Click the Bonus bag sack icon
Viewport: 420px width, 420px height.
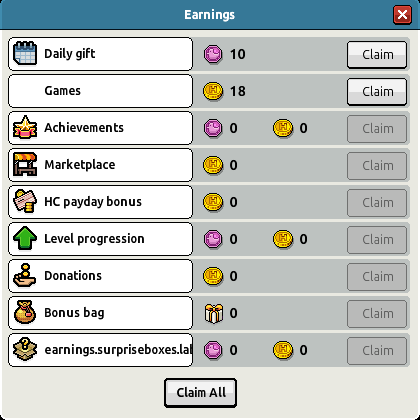click(x=25, y=312)
